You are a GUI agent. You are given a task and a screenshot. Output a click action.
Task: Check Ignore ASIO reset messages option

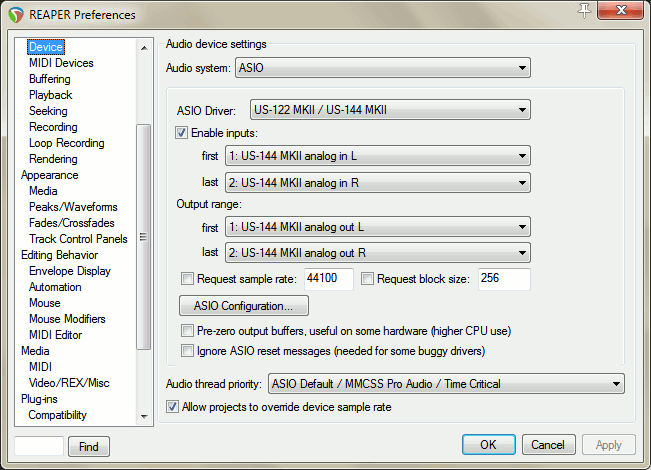click(x=187, y=351)
